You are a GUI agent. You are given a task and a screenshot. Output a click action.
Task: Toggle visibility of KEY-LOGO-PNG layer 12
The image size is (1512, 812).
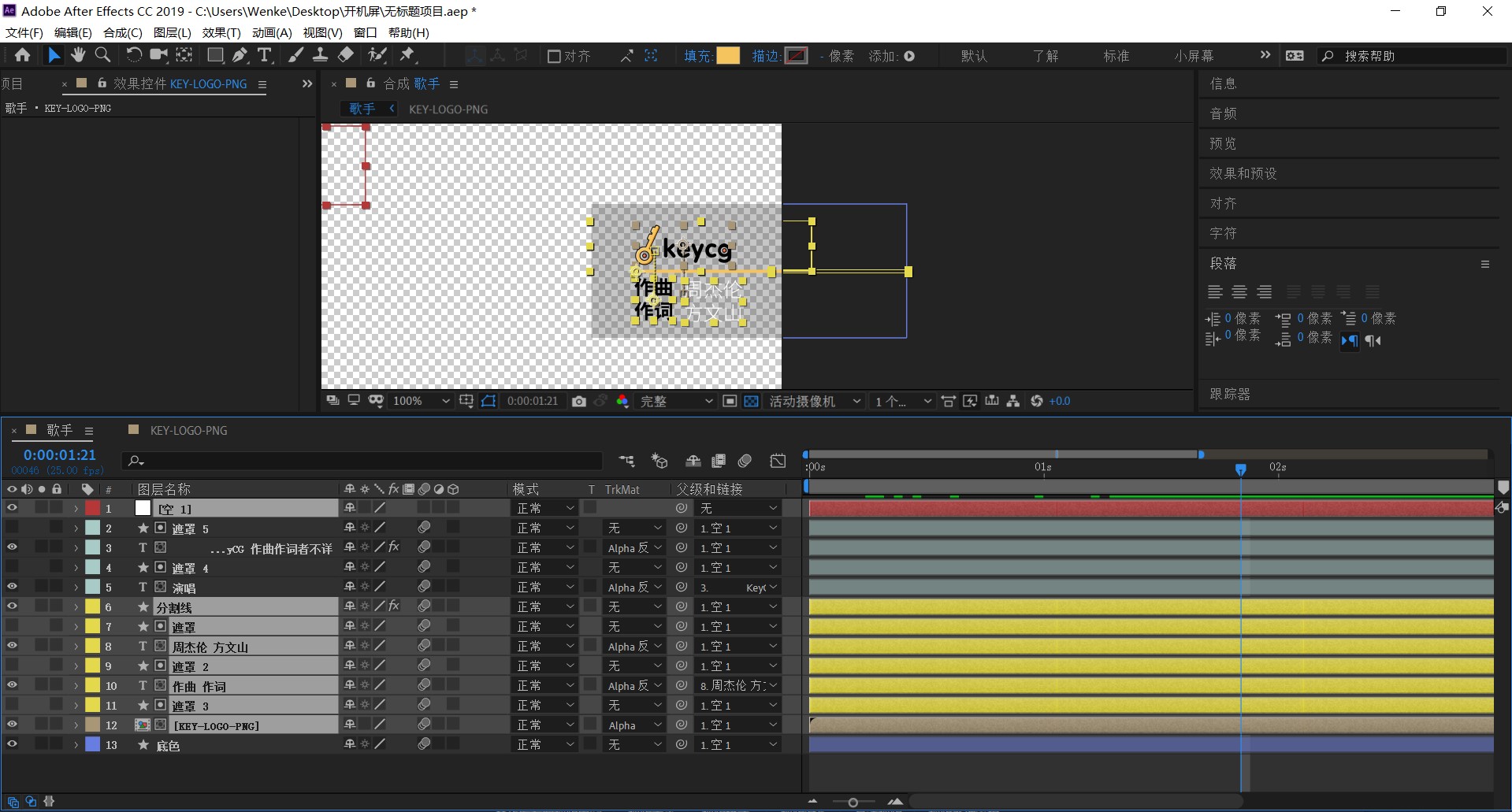pos(12,725)
